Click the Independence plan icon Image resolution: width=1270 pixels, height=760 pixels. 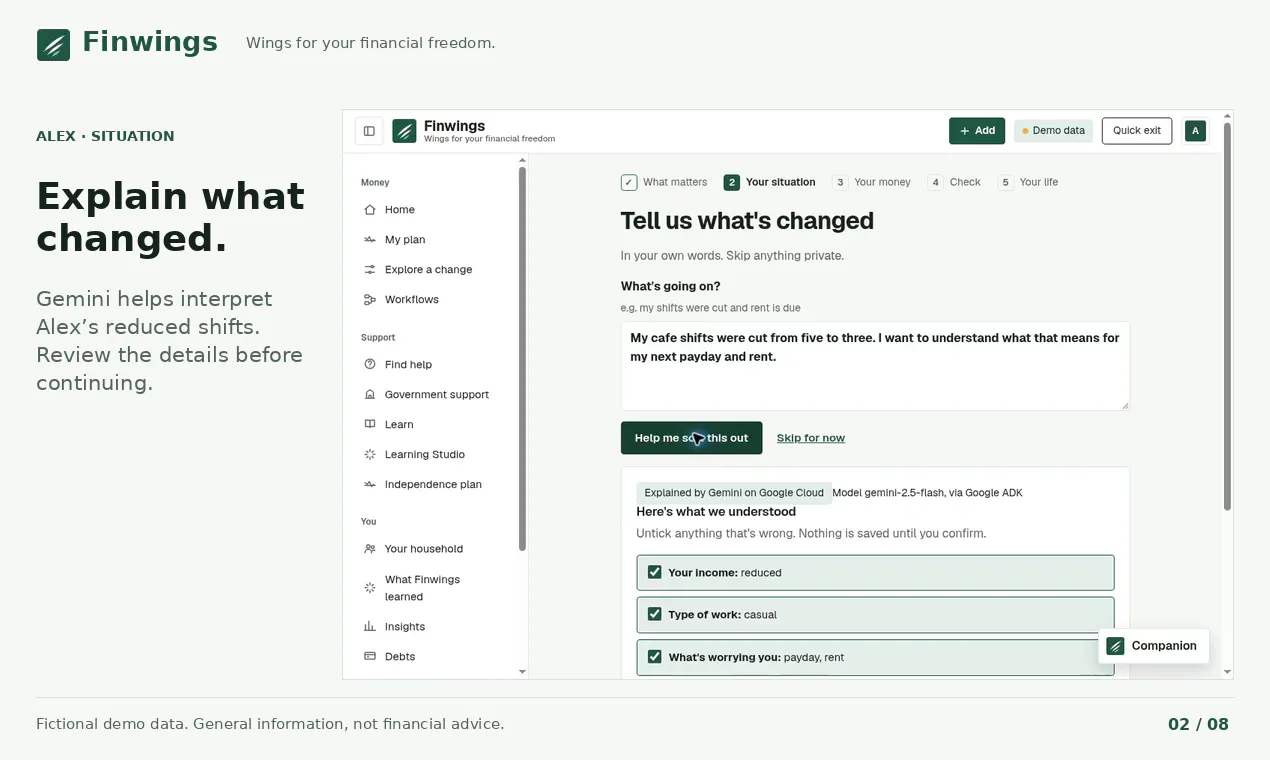tap(370, 485)
